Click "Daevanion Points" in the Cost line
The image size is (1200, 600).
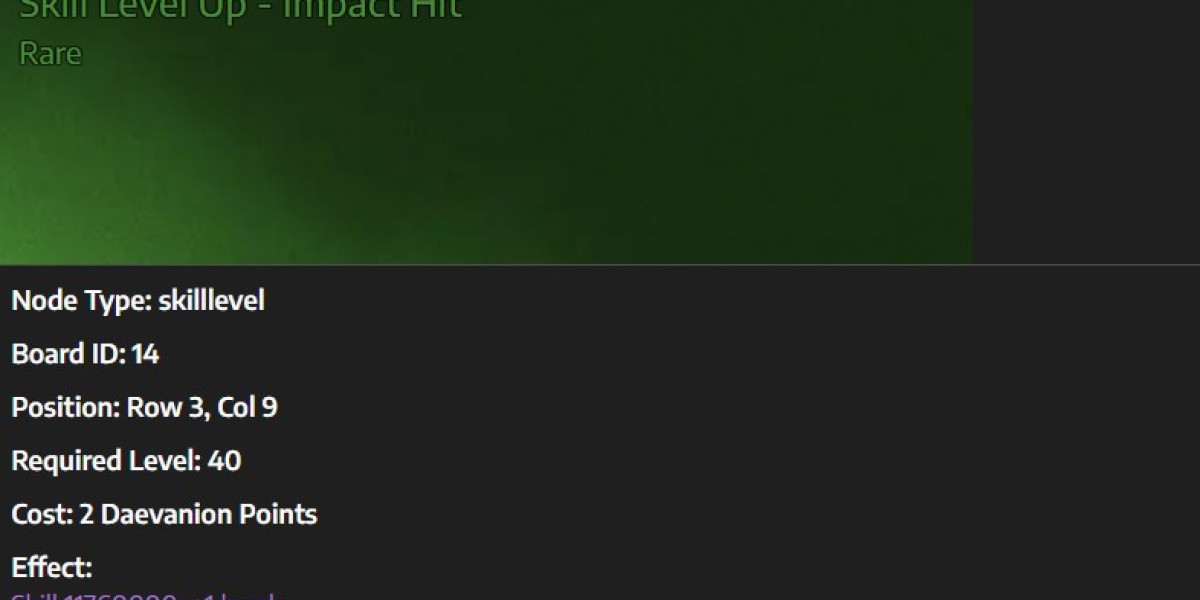[x=209, y=514]
